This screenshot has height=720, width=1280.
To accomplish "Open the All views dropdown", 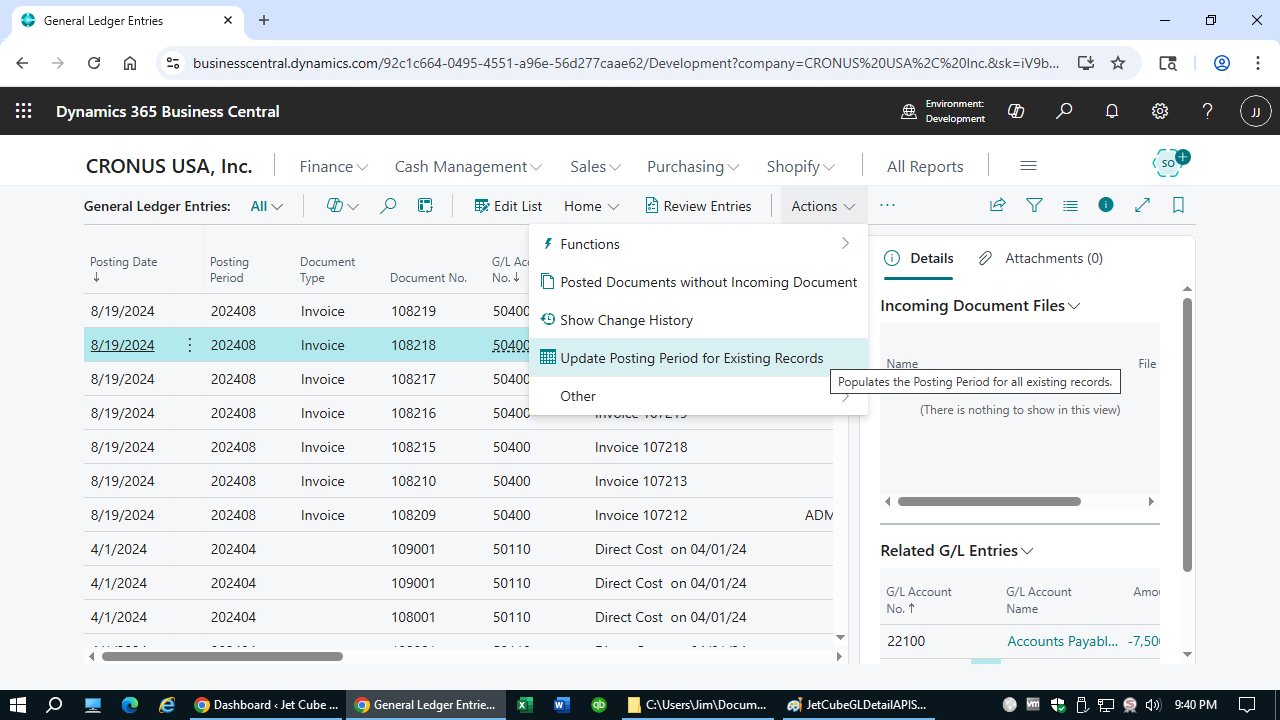I will coord(267,206).
